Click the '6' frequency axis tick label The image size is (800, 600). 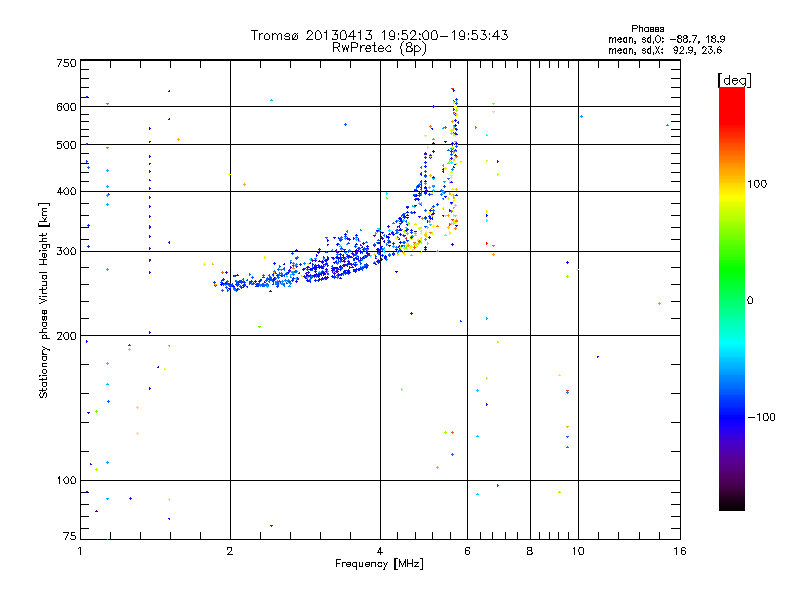pyautogui.click(x=467, y=551)
